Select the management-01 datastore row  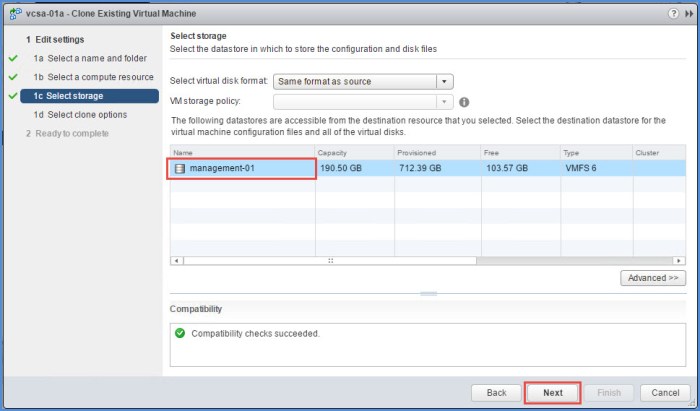428,168
